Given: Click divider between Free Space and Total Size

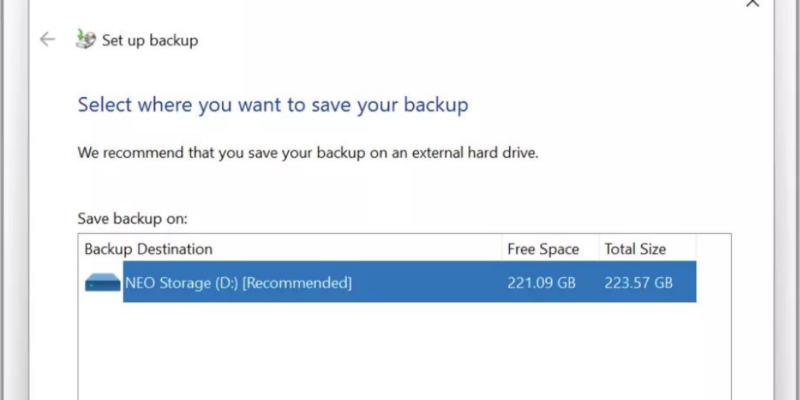Looking at the screenshot, I should (x=598, y=249).
